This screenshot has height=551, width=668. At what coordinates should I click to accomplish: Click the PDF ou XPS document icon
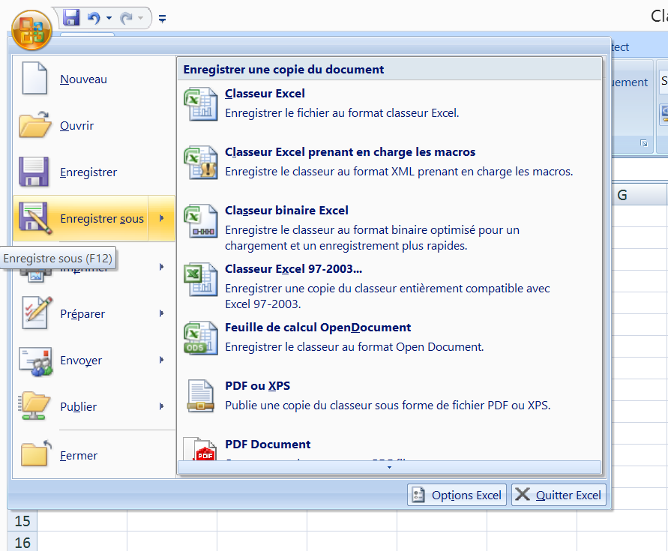click(201, 396)
